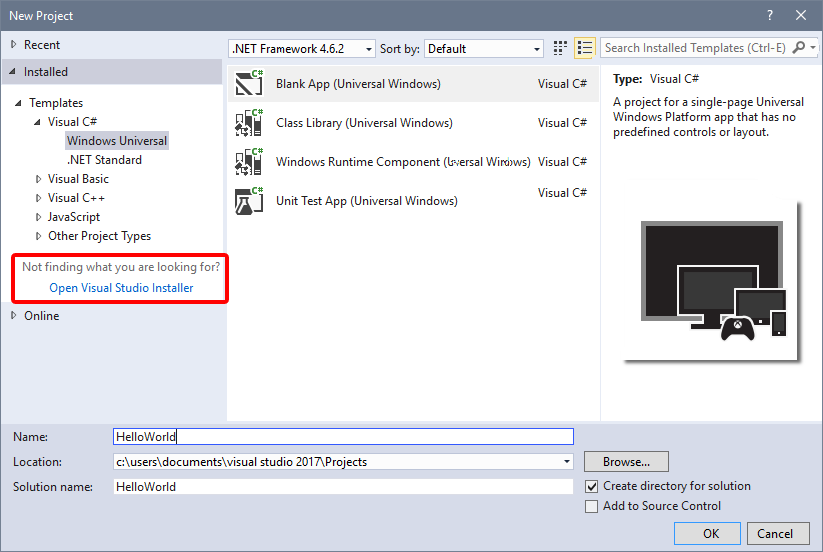Click the Installed label

(x=46, y=71)
